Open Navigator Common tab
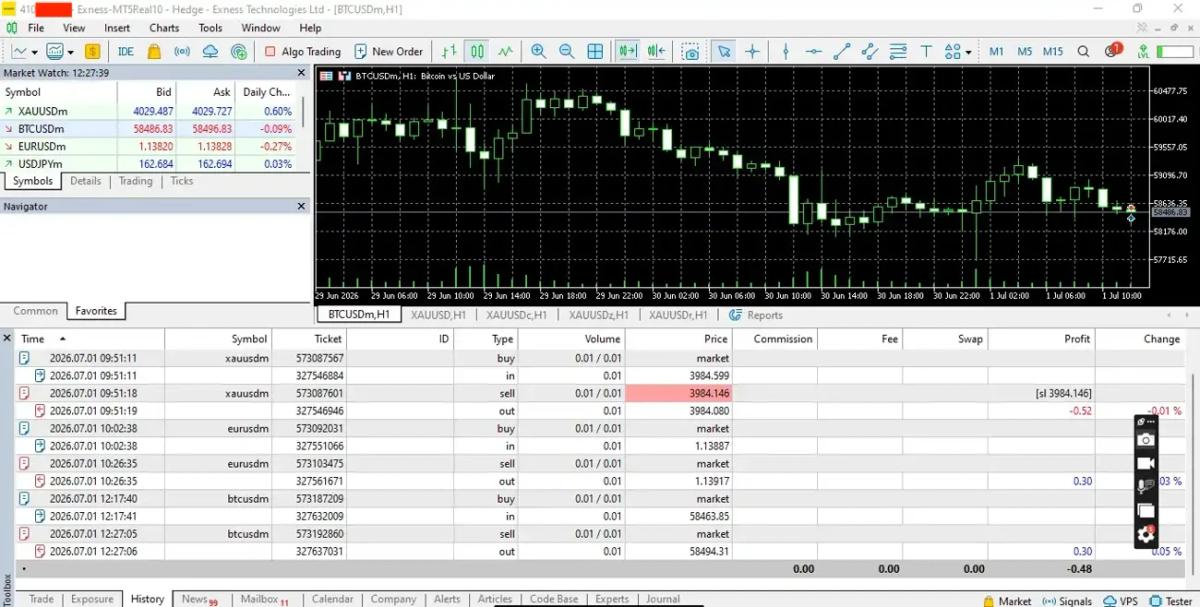1200x607 pixels. point(35,311)
